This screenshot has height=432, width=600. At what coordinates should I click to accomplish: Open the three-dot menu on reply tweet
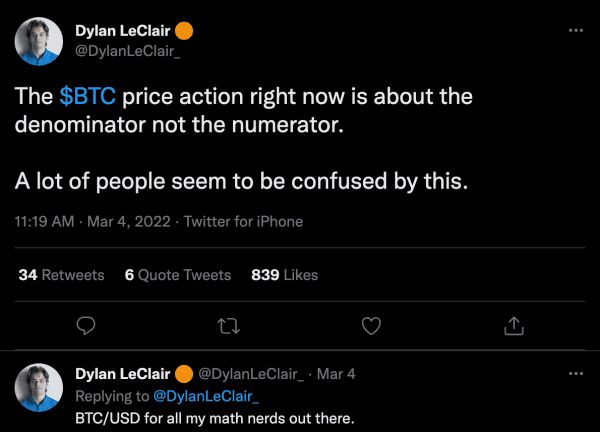(575, 374)
